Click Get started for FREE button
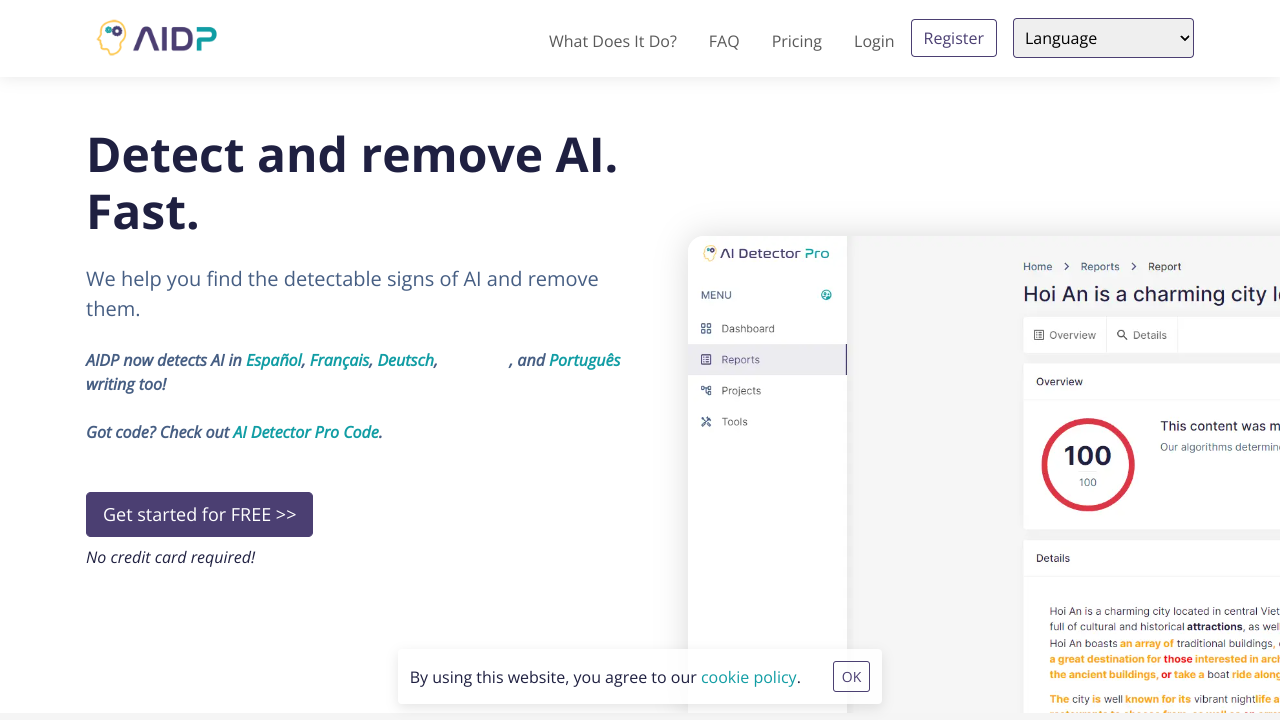 tap(199, 514)
